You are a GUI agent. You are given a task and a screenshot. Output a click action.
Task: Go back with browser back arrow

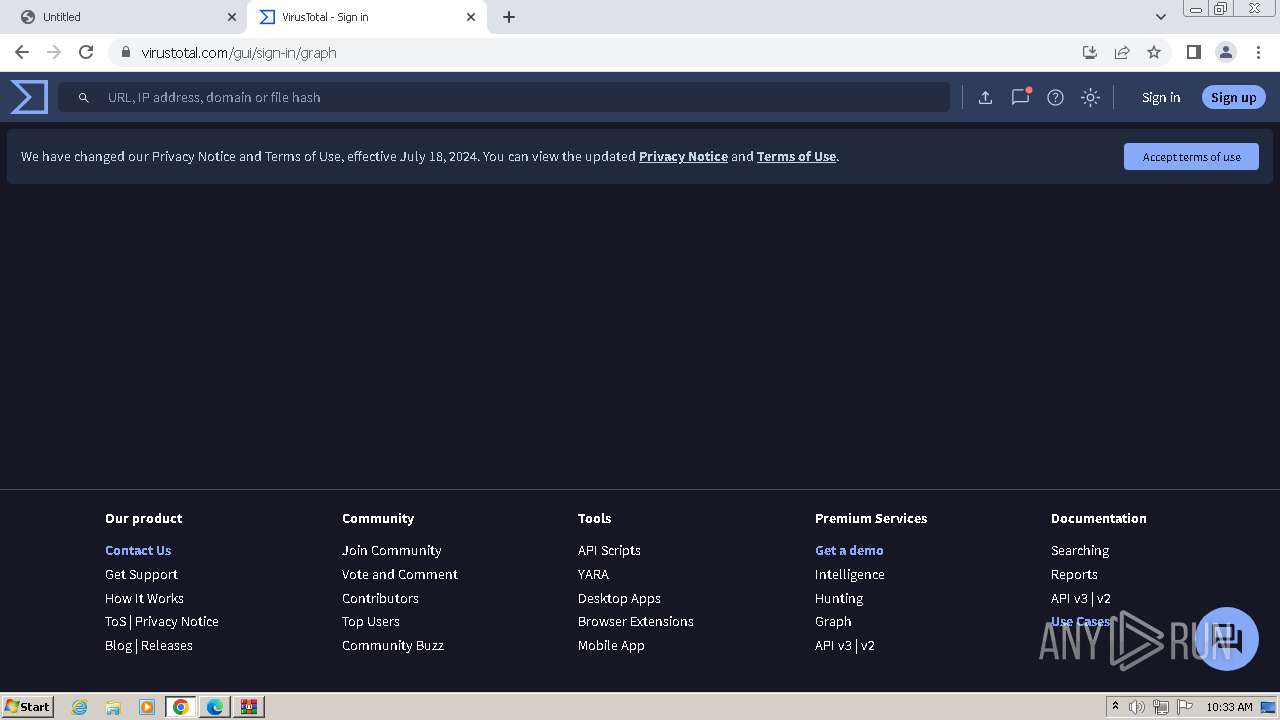coord(22,52)
